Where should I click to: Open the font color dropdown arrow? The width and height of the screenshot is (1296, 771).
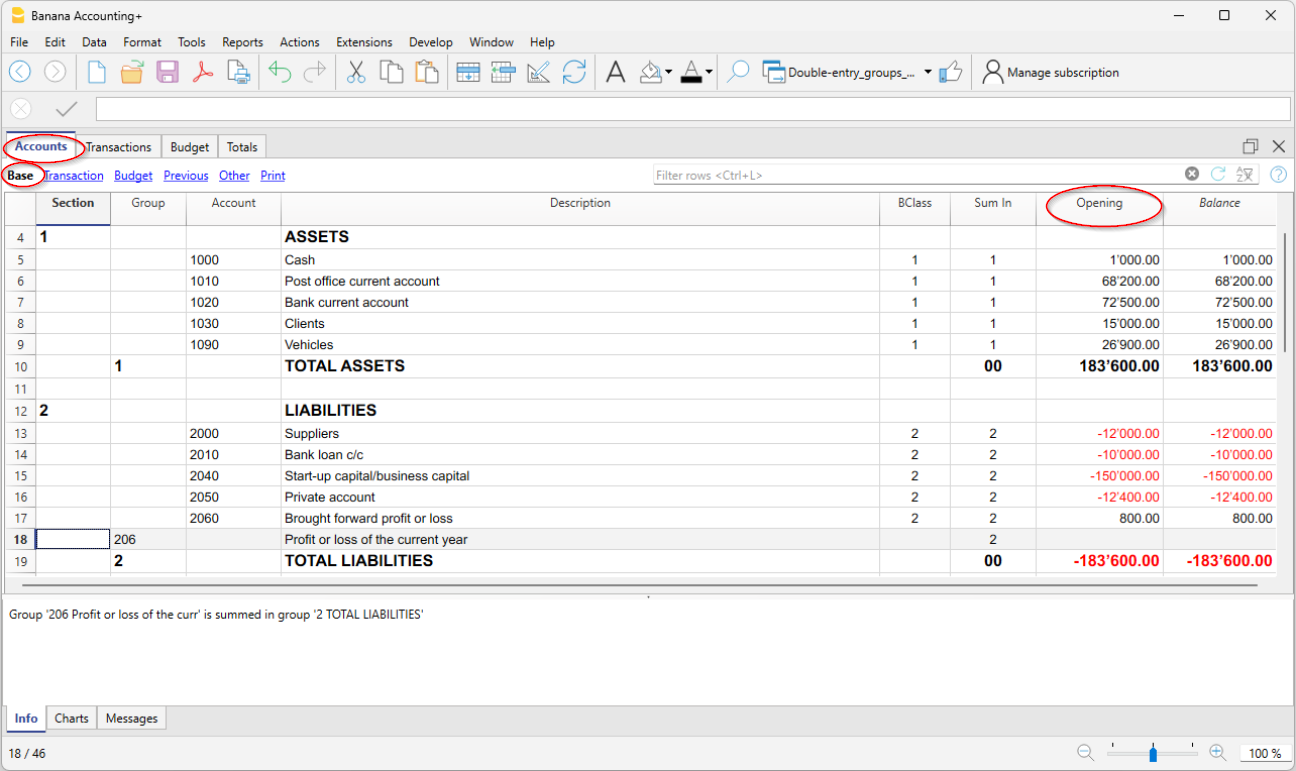[708, 72]
